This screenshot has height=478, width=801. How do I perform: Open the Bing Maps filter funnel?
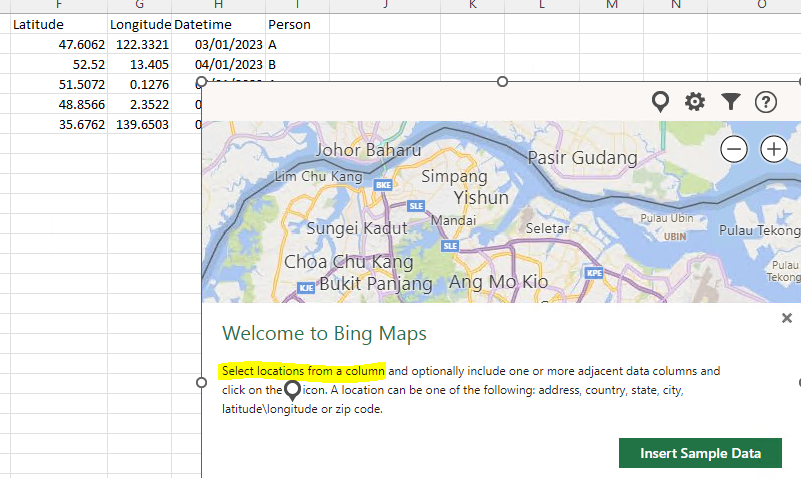(x=731, y=102)
